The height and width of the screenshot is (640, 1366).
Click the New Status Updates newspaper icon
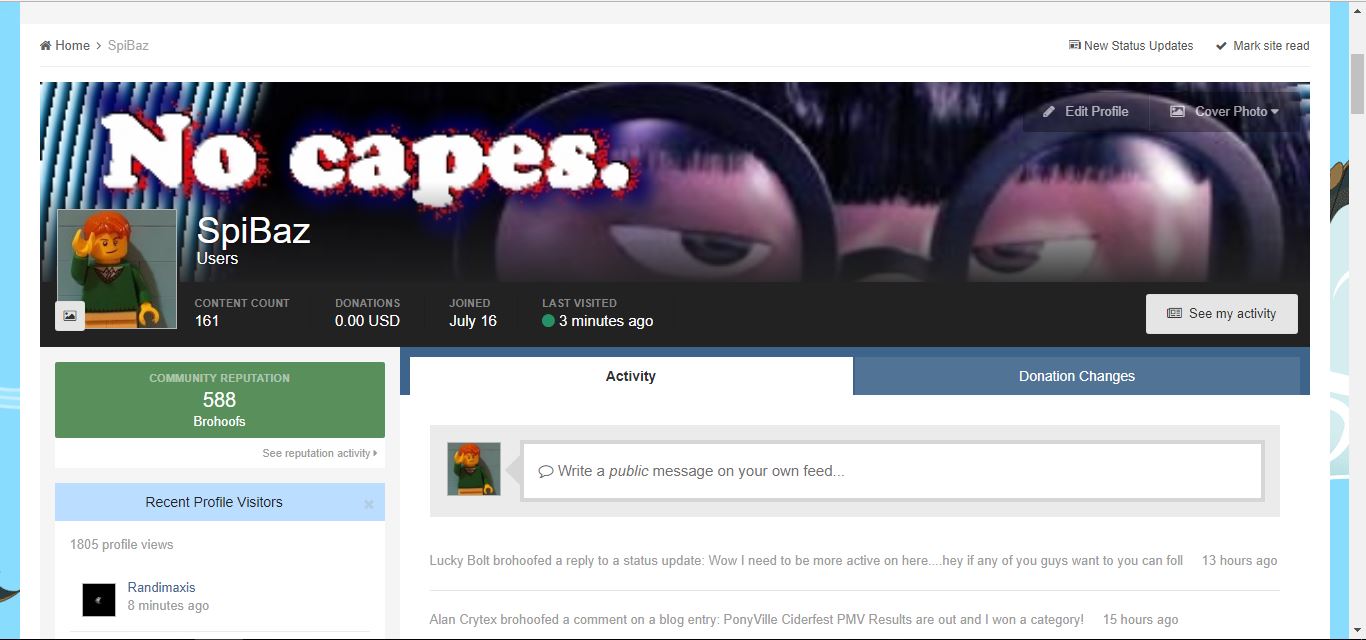tap(1075, 46)
